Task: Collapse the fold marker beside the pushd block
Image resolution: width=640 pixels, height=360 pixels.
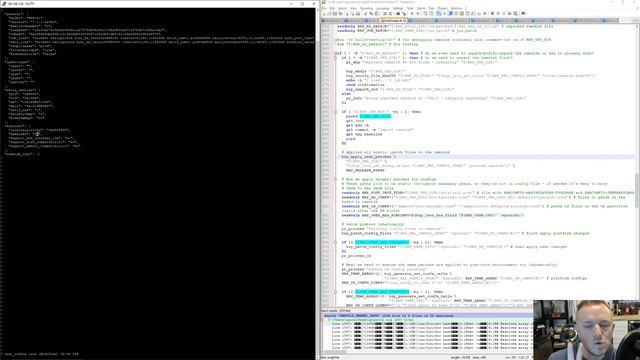Action: point(336,112)
